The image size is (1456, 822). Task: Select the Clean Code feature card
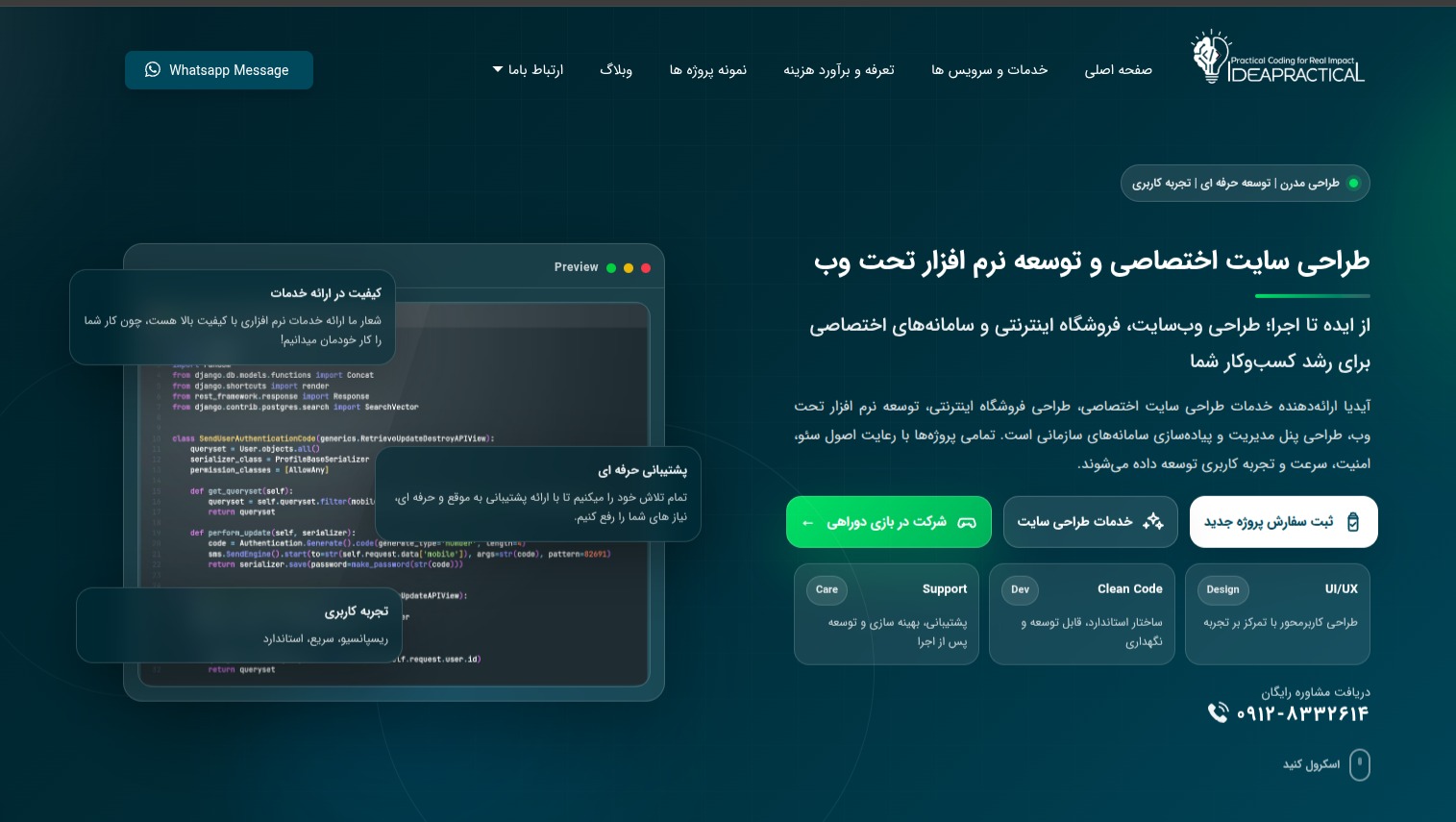(1082, 614)
